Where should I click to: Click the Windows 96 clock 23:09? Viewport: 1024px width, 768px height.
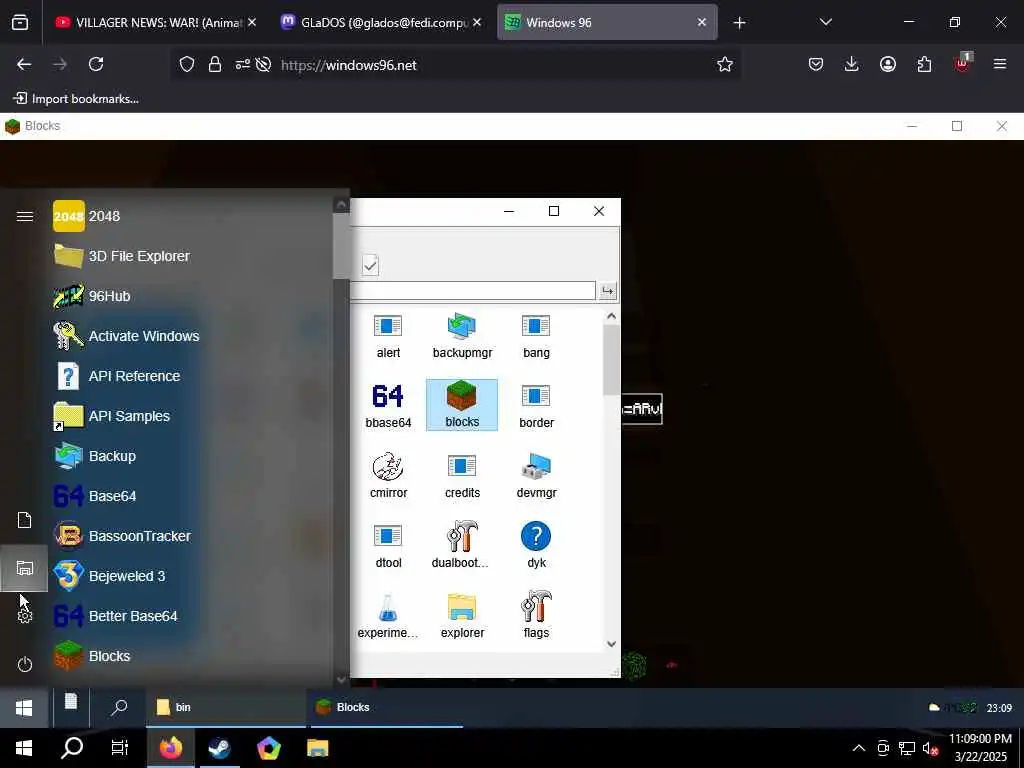click(999, 708)
